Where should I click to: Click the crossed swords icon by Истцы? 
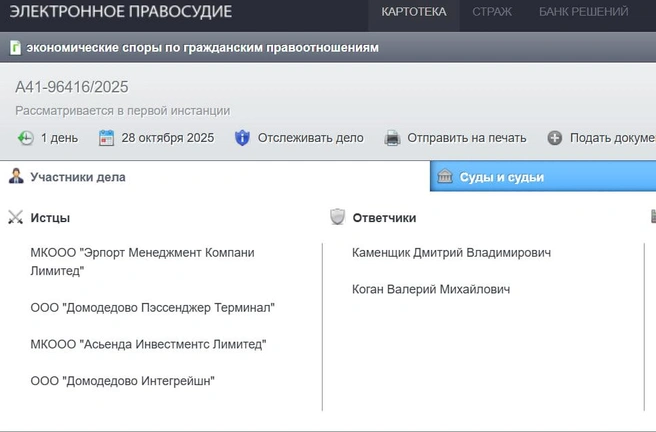(x=15, y=217)
